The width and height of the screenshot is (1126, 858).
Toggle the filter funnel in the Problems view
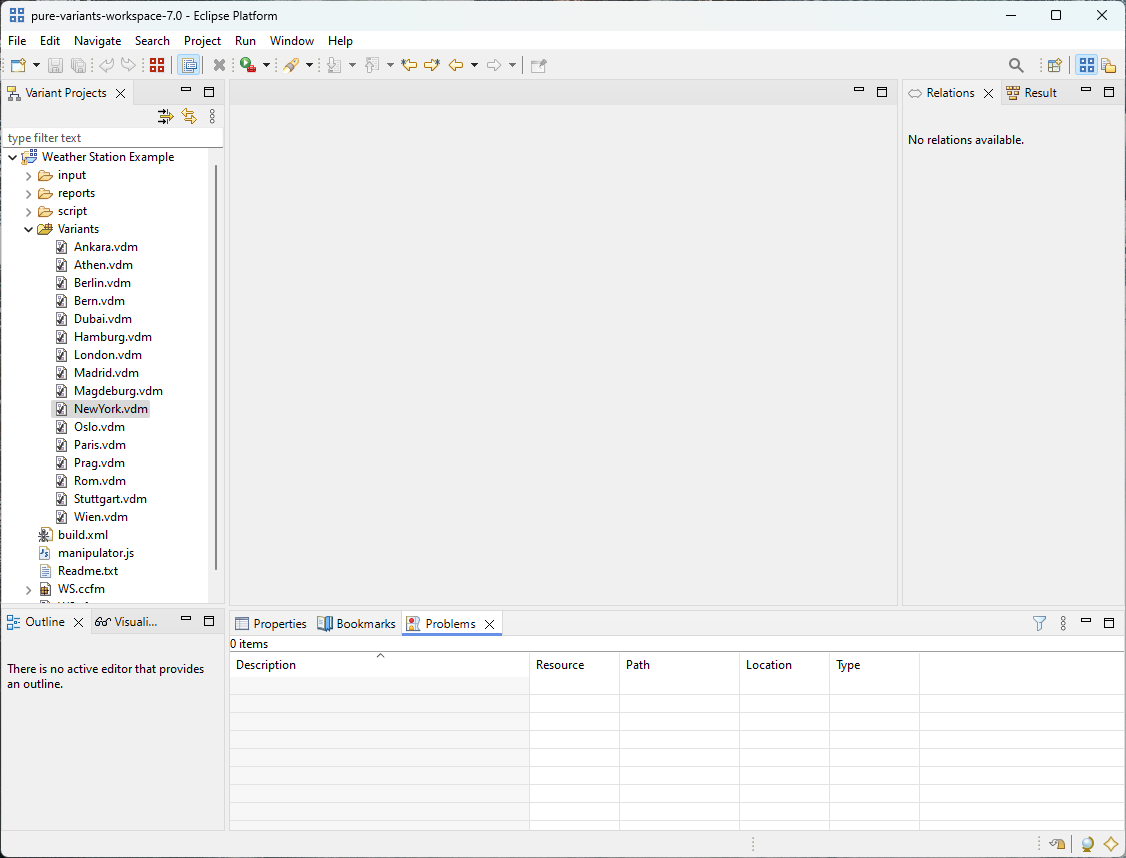[1039, 623]
